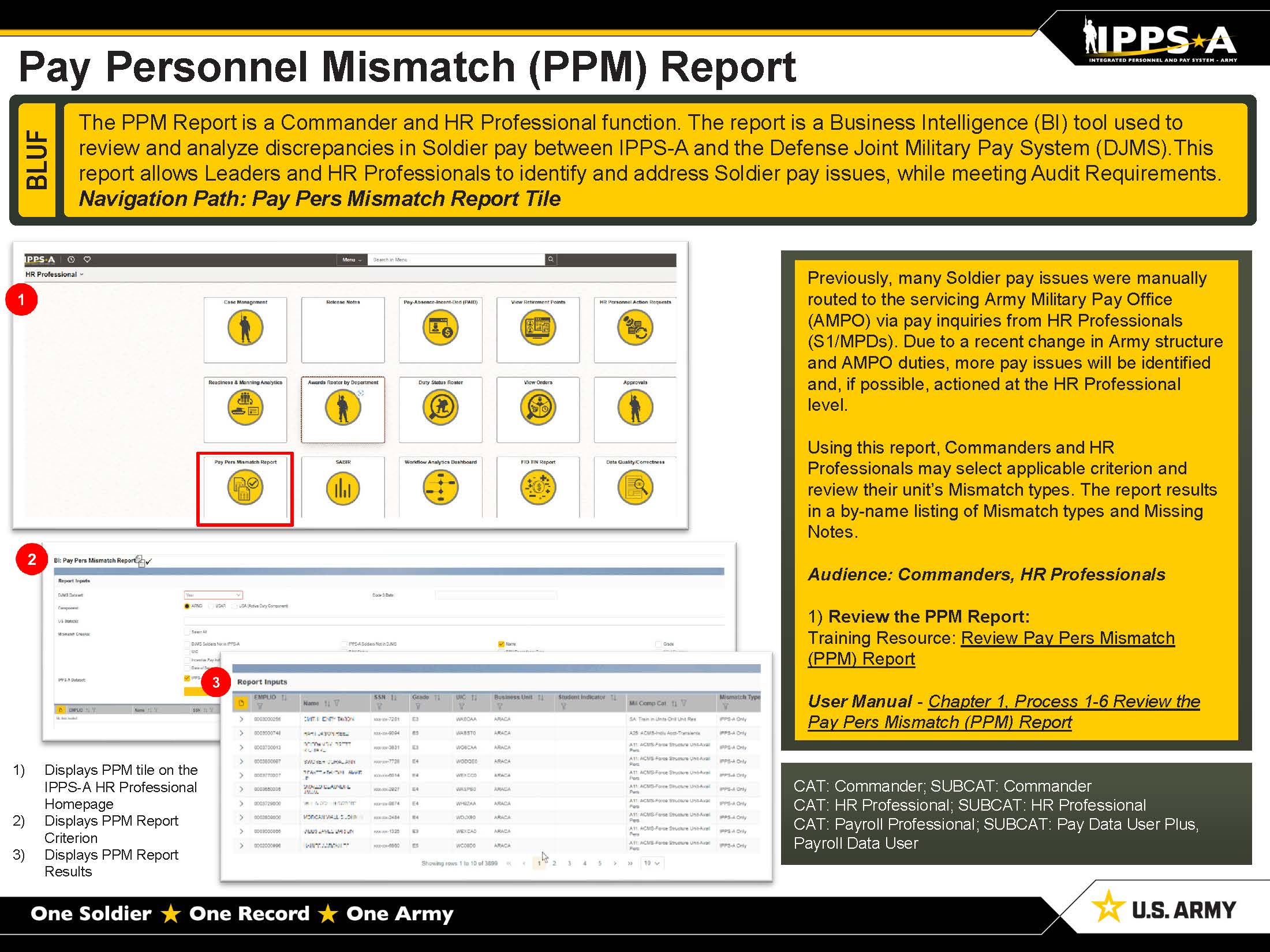Click the search magnifier icon in the menu bar

pos(551,260)
